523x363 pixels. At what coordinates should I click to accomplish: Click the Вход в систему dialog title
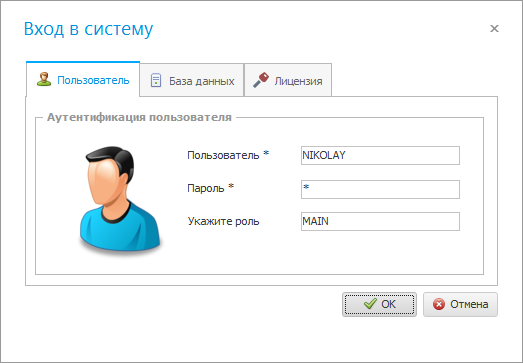pos(88,29)
